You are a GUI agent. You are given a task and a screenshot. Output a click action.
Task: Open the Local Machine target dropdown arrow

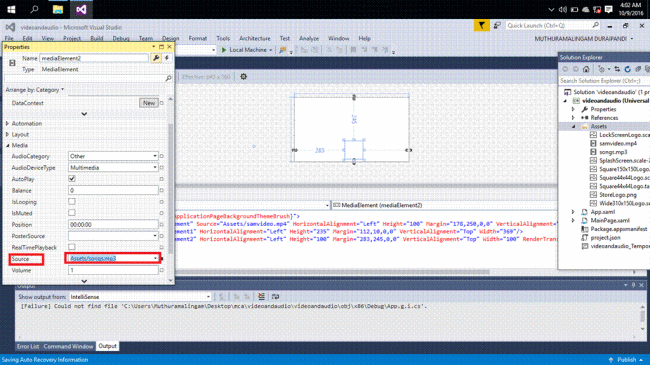tap(271, 50)
